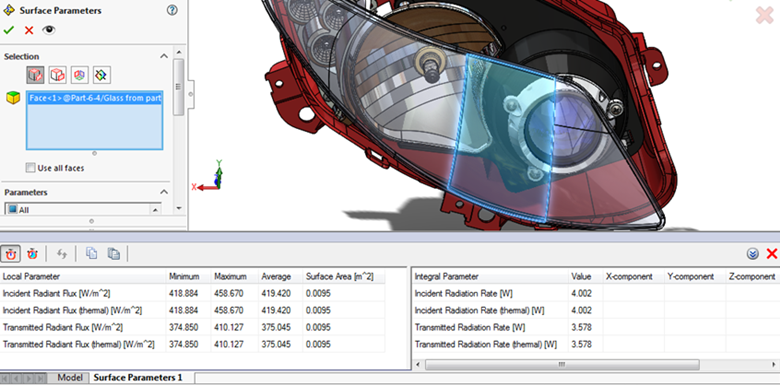
Task: Click the green OK checkmark
Action: click(x=8, y=30)
